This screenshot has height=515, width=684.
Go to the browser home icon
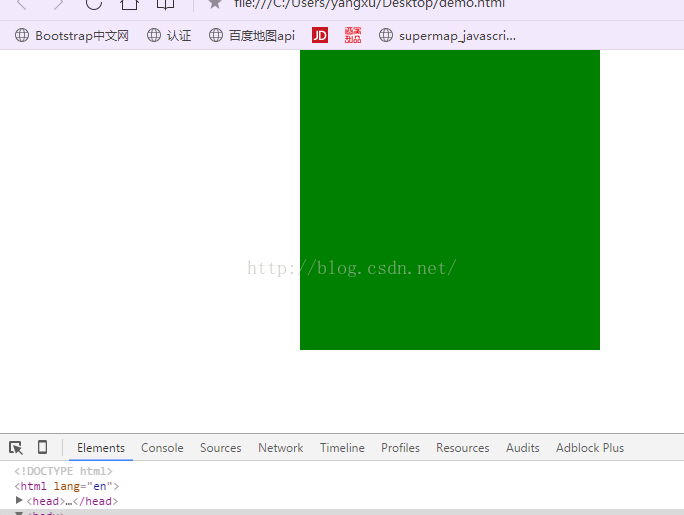(130, 4)
